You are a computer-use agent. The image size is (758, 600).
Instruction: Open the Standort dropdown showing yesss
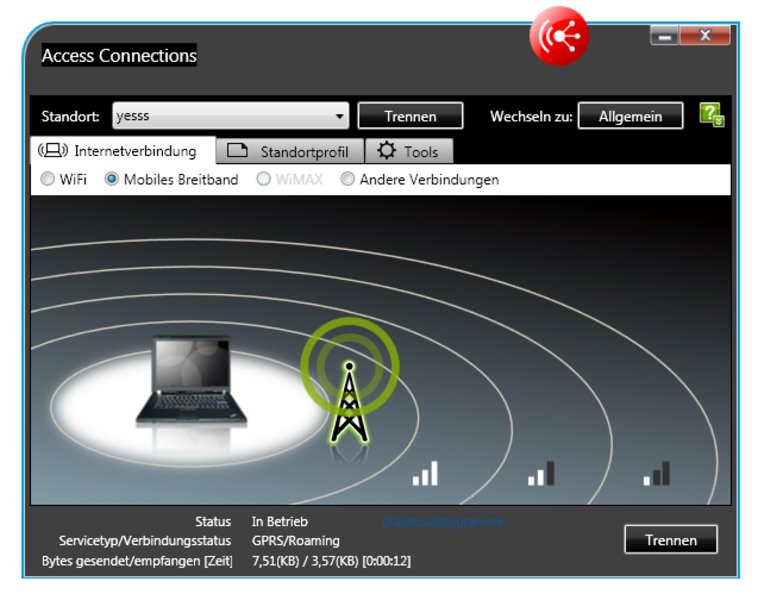click(x=231, y=116)
